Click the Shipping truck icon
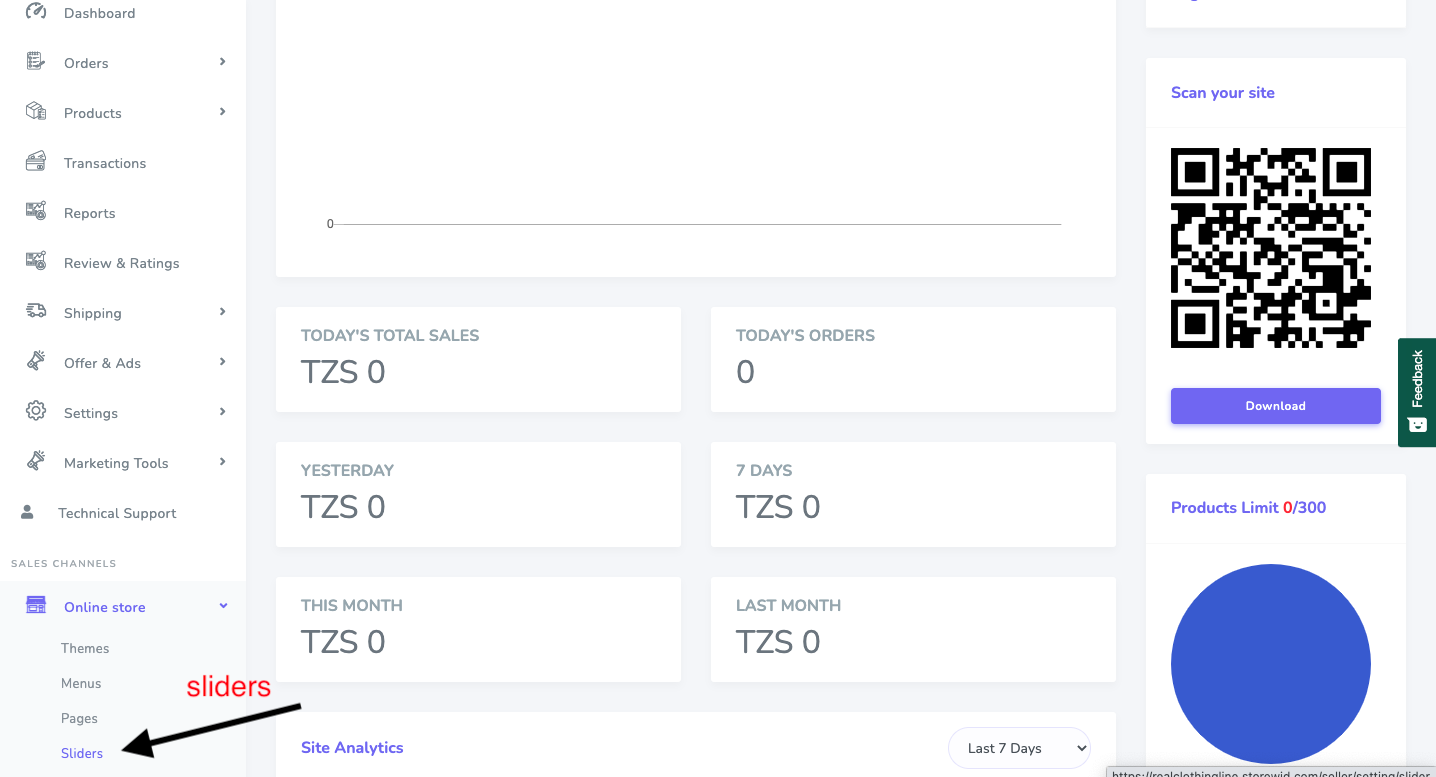Viewport: 1436px width, 777px height. (x=36, y=312)
